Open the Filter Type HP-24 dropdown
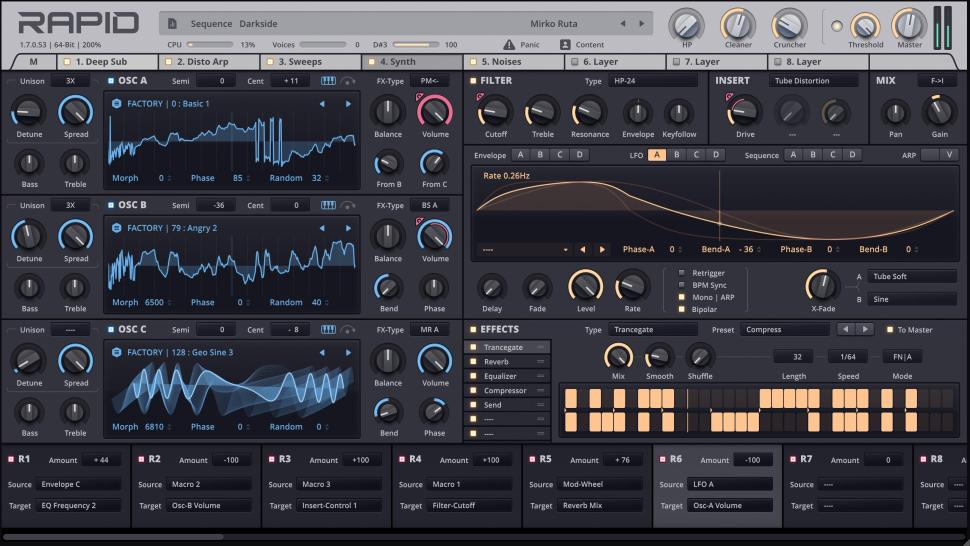Screen dimensions: 970x546 pyautogui.click(x=648, y=80)
